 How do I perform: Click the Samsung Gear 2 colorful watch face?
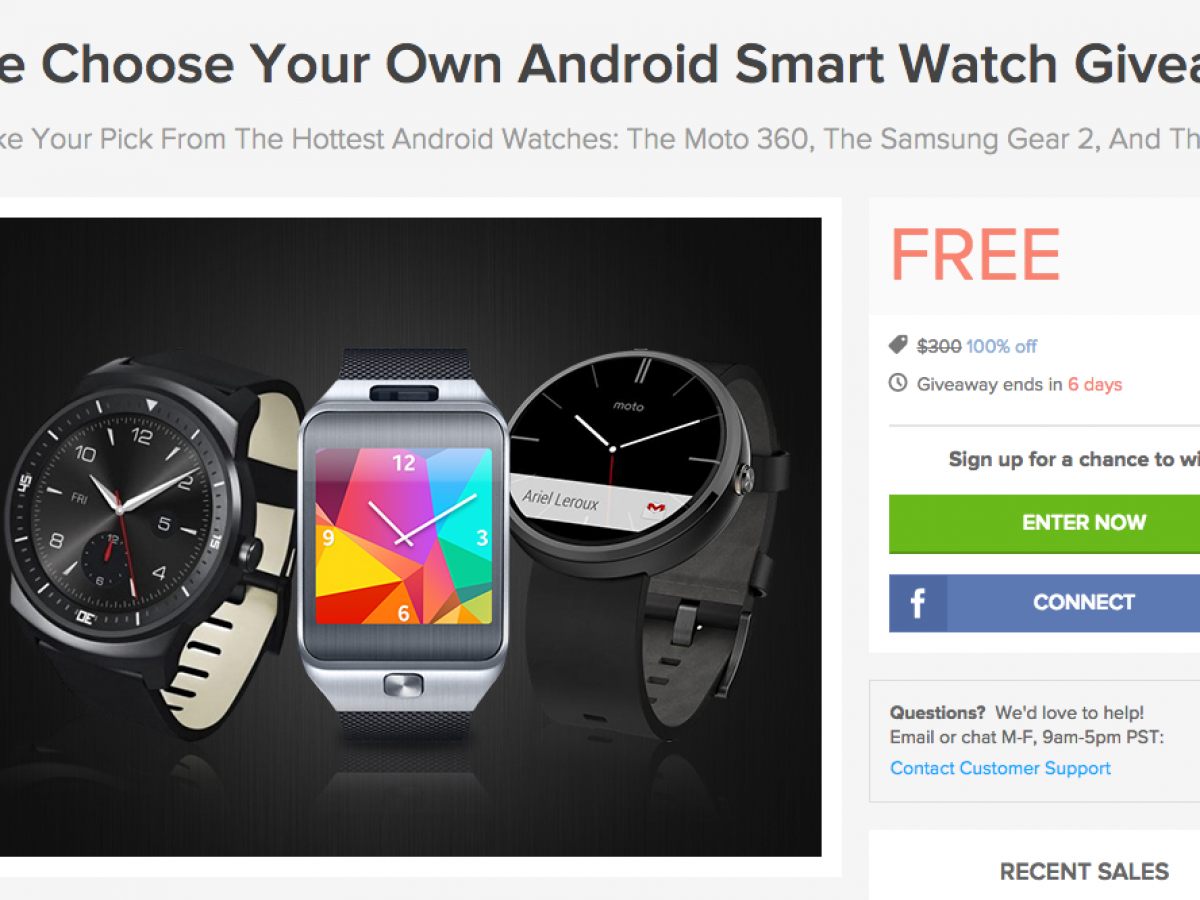tap(404, 536)
